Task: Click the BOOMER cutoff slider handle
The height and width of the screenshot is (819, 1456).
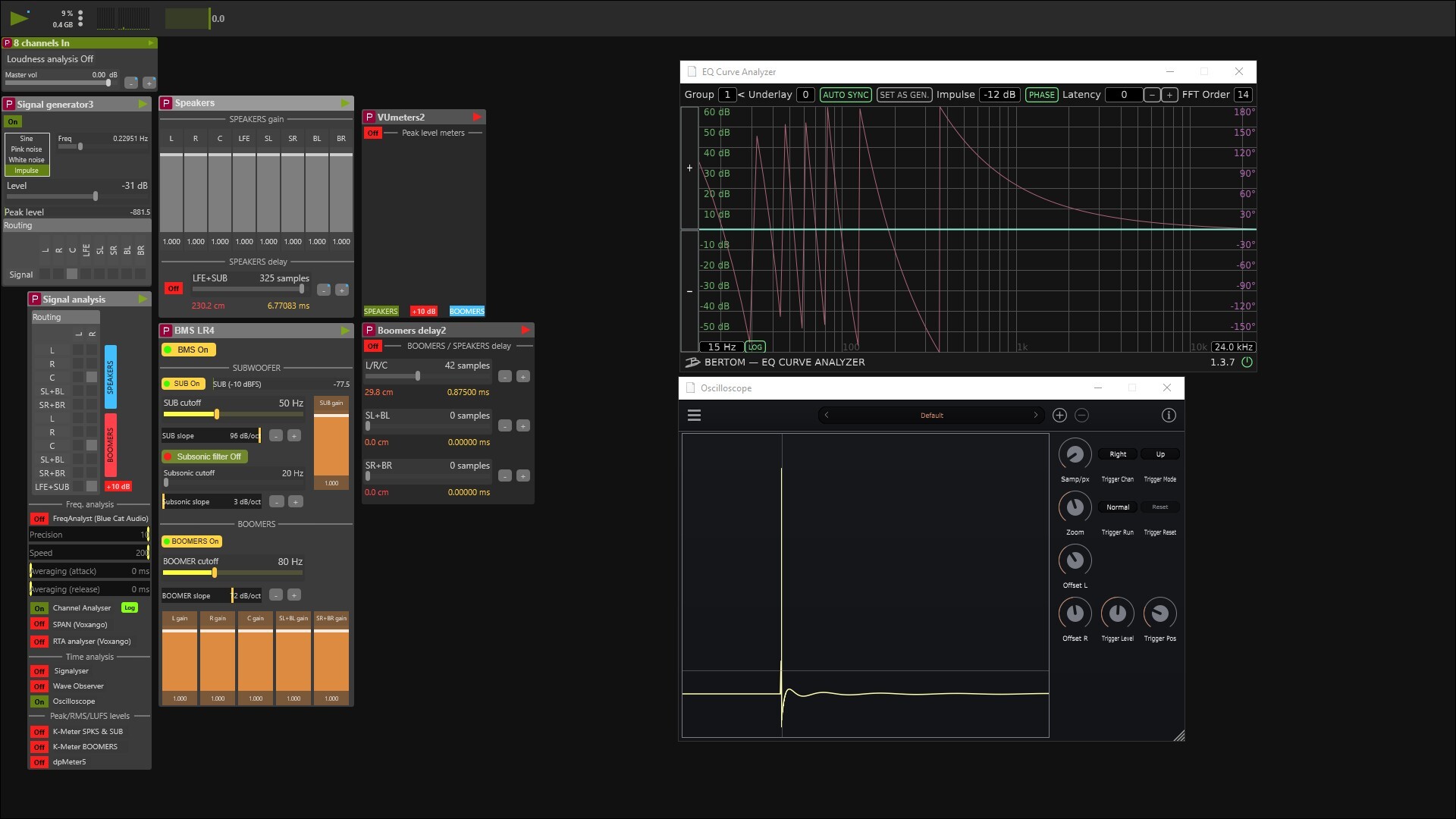Action: click(215, 573)
